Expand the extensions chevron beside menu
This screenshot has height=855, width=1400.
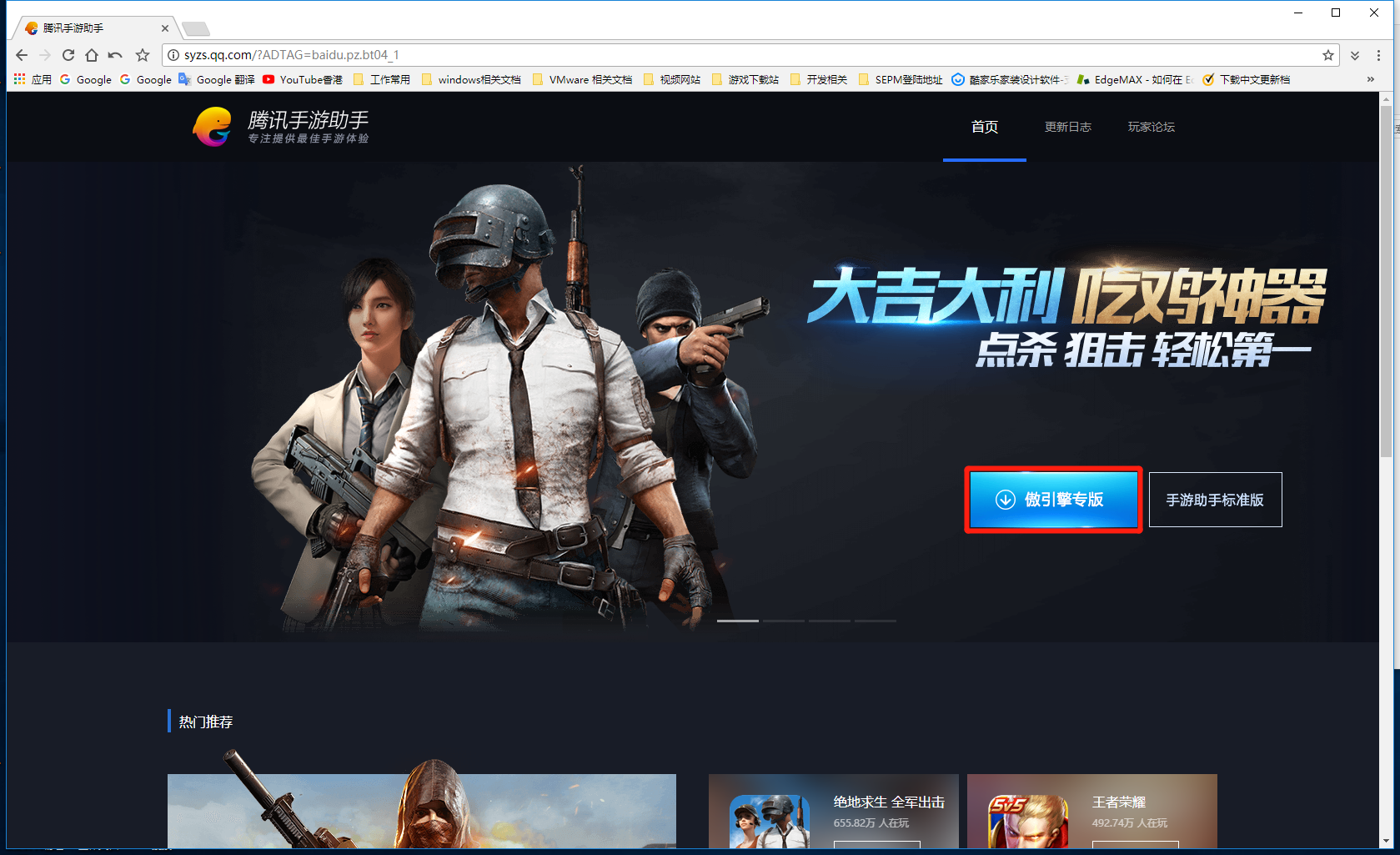1355,55
